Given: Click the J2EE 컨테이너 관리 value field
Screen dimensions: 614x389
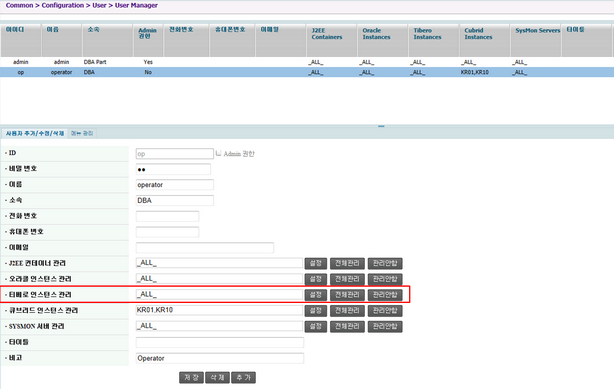Looking at the screenshot, I should point(219,263).
